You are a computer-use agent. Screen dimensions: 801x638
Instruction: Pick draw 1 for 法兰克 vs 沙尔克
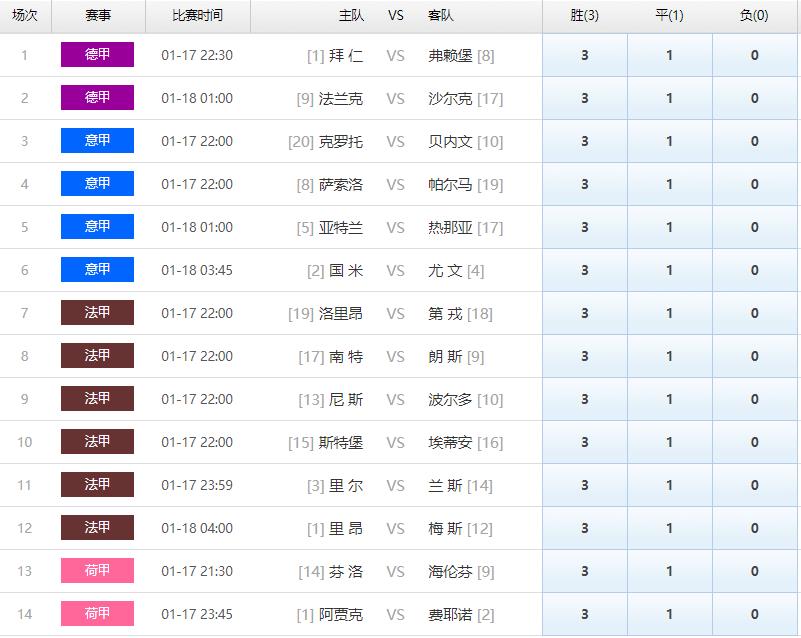pos(670,98)
